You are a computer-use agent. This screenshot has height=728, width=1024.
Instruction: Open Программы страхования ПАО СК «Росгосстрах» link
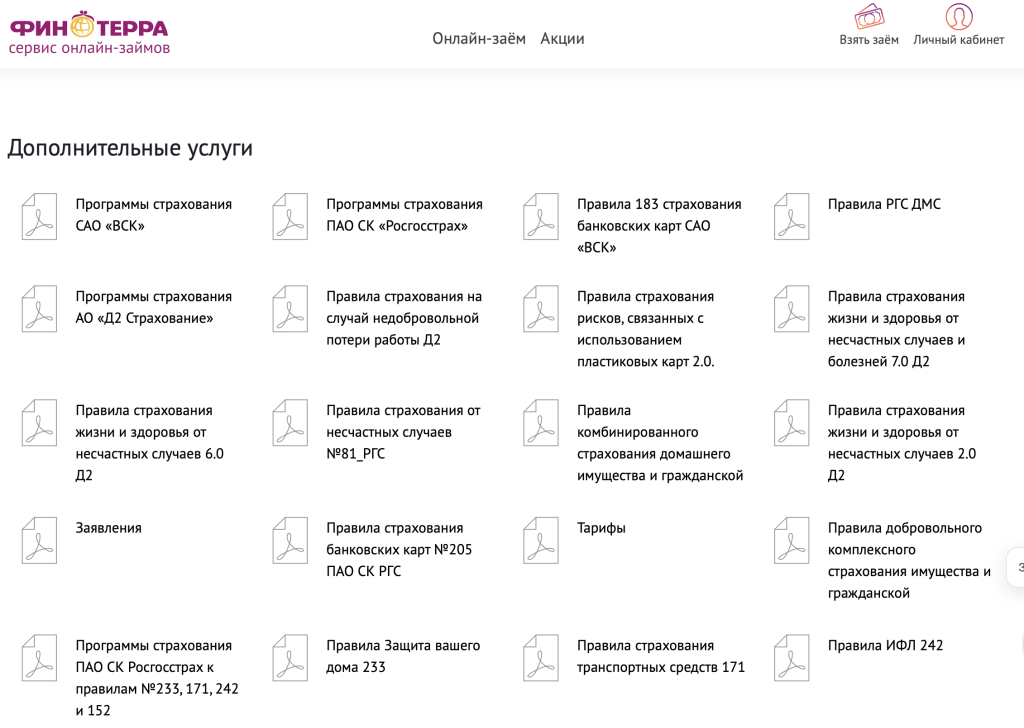(404, 215)
